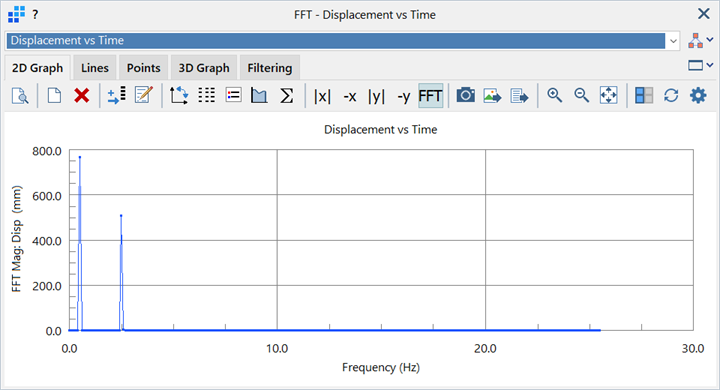The image size is (720, 390).
Task: Click the add data series icon
Action: pos(116,96)
